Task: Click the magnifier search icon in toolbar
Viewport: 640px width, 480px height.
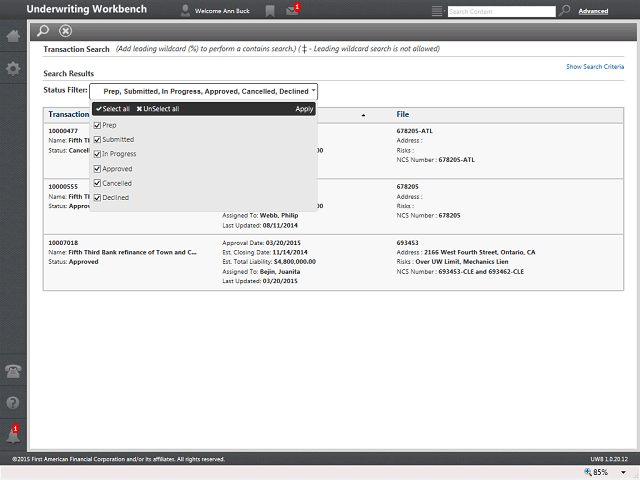Action: 43,31
